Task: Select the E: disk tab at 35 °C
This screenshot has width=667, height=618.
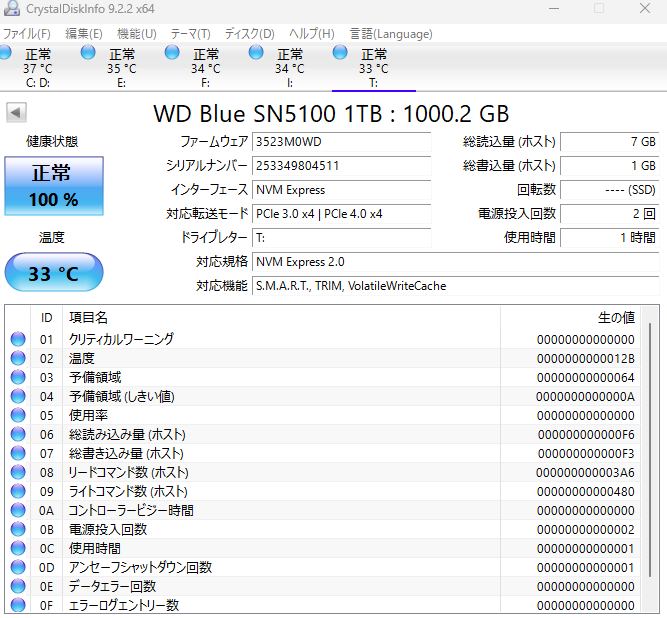Action: (122, 67)
